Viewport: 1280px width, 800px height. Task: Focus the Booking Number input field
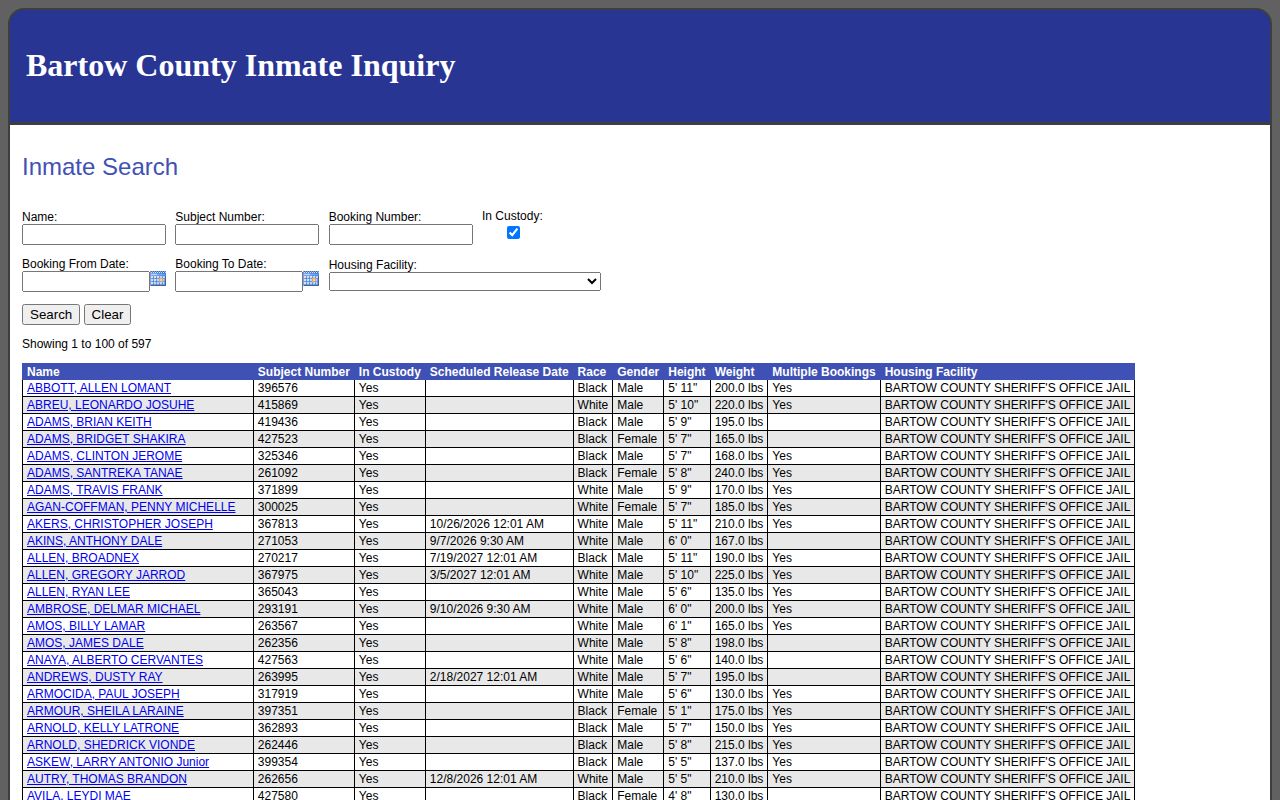point(401,234)
